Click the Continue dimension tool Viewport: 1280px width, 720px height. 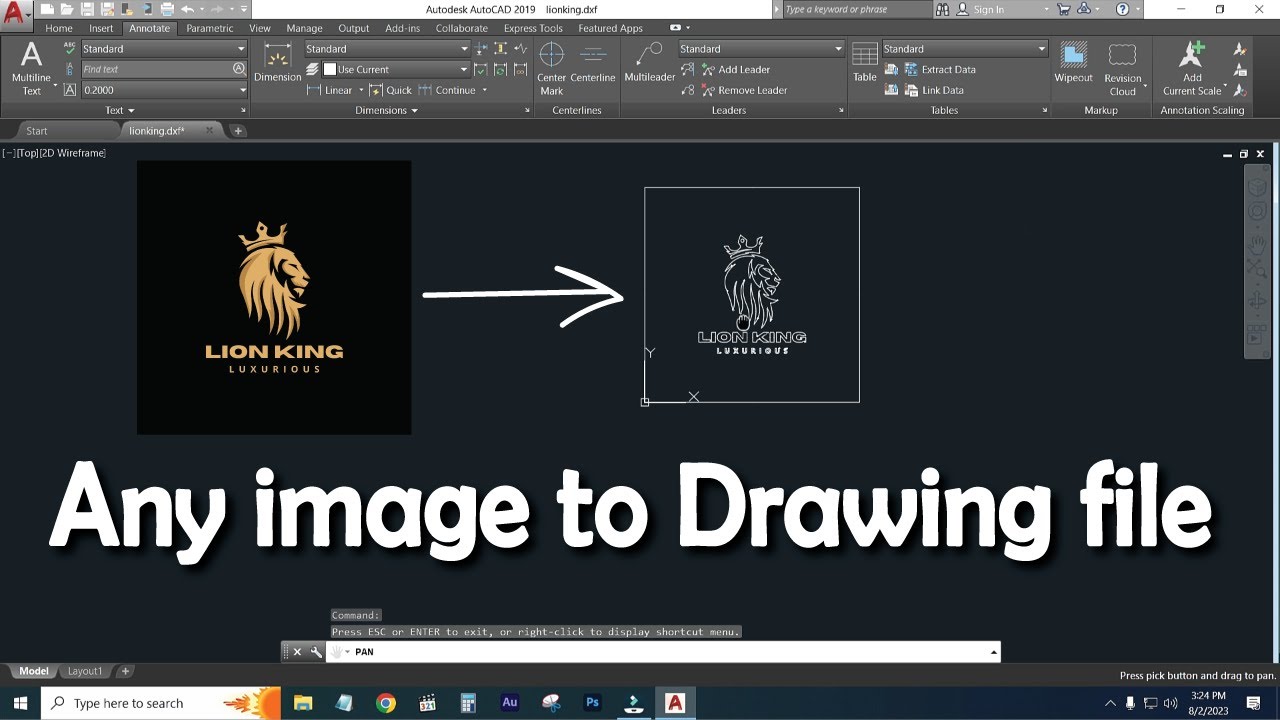(448, 90)
